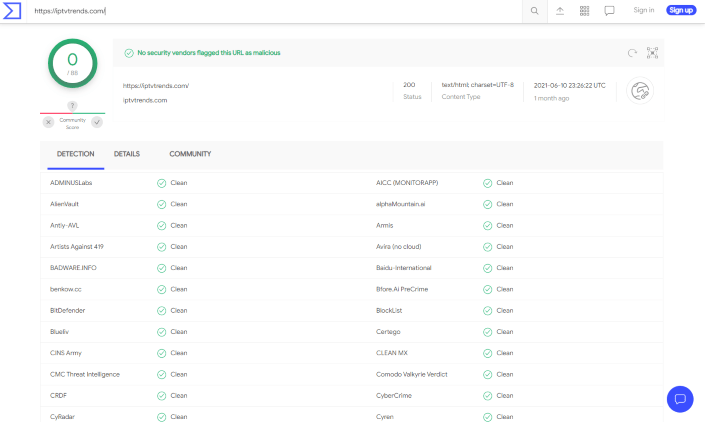
Task: Click the clean checkmark icon for CRDF
Action: (161, 396)
